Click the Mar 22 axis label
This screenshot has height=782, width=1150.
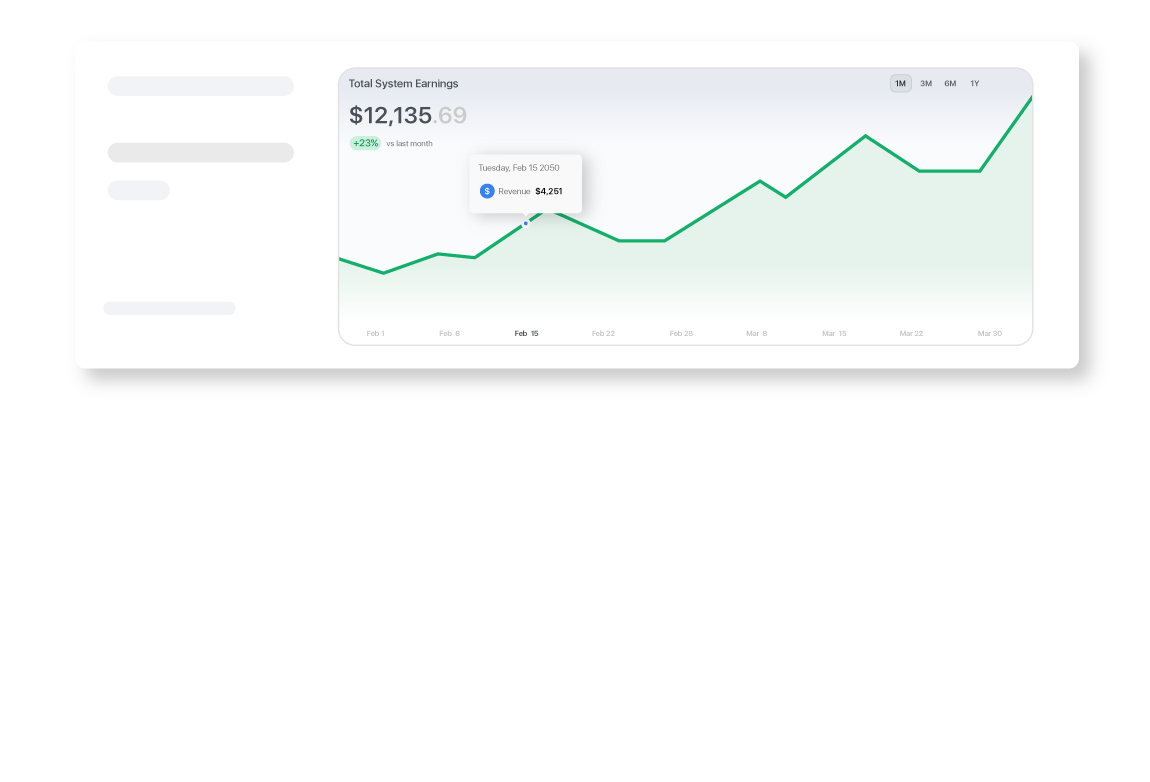[x=911, y=333]
